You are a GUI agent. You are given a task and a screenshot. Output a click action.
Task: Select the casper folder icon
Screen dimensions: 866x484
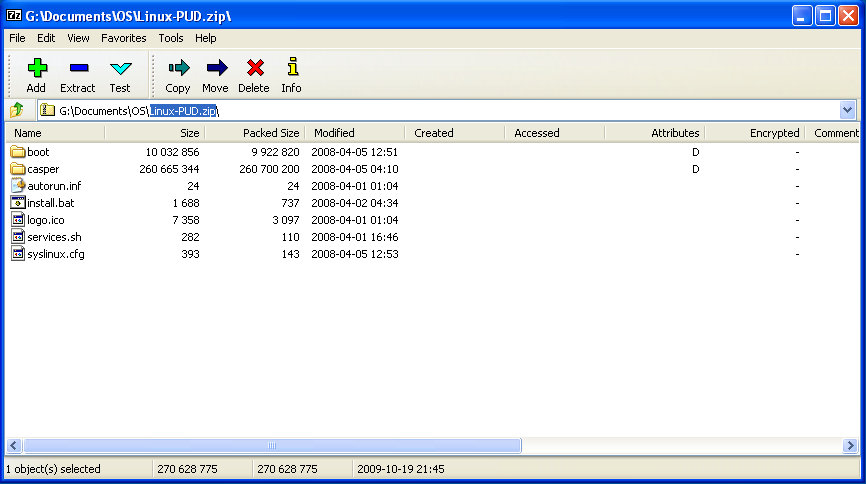point(18,169)
